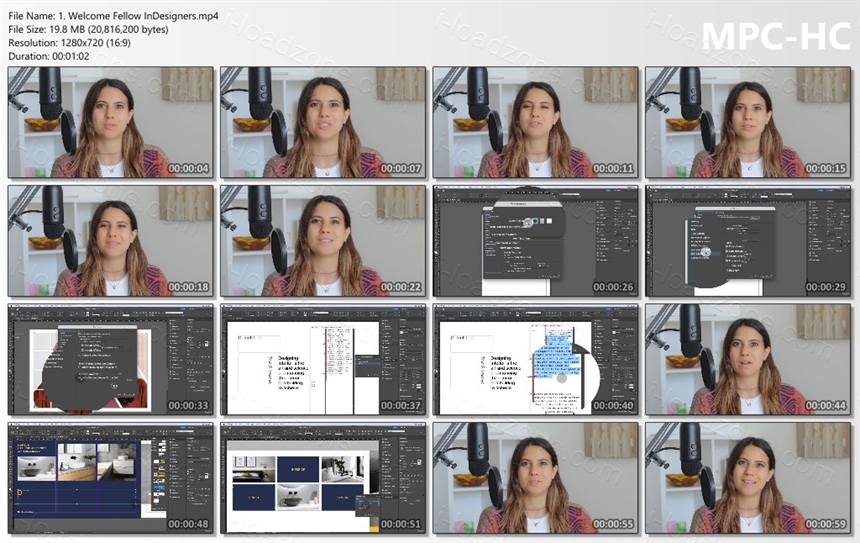Select the final frame stamped 00:00:59

pyautogui.click(x=748, y=478)
